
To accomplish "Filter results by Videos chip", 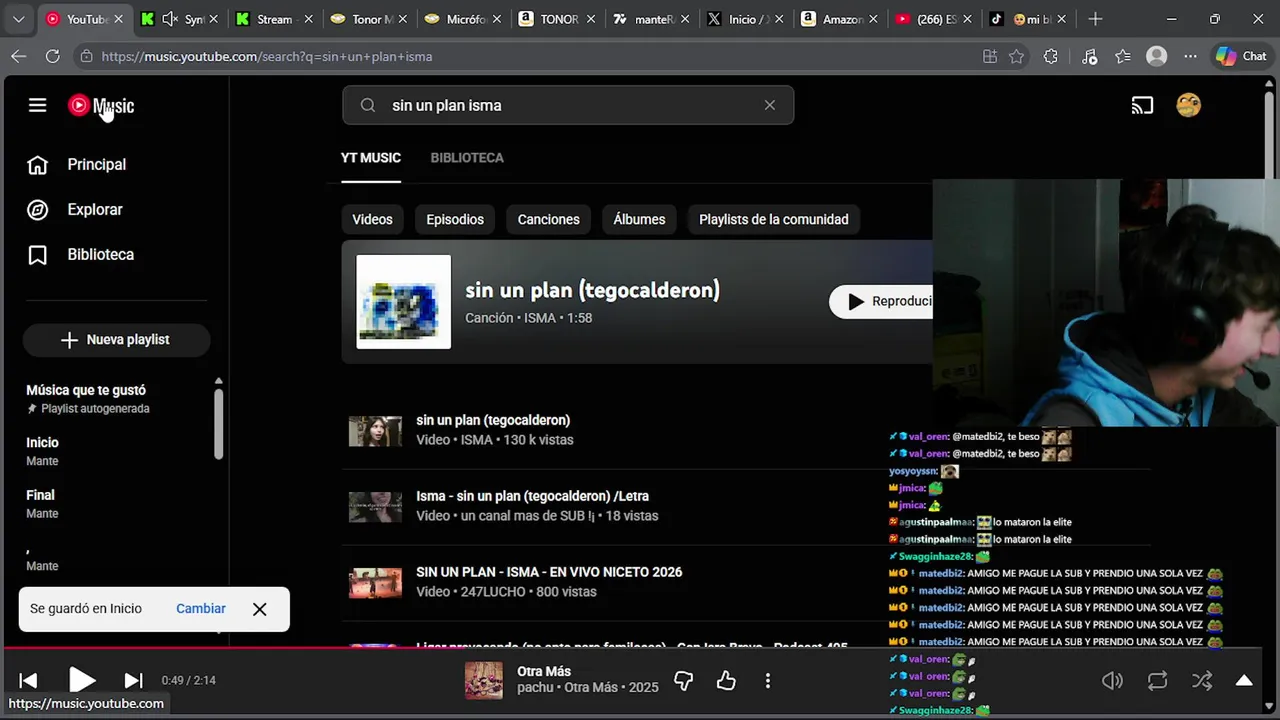I will point(372,219).
